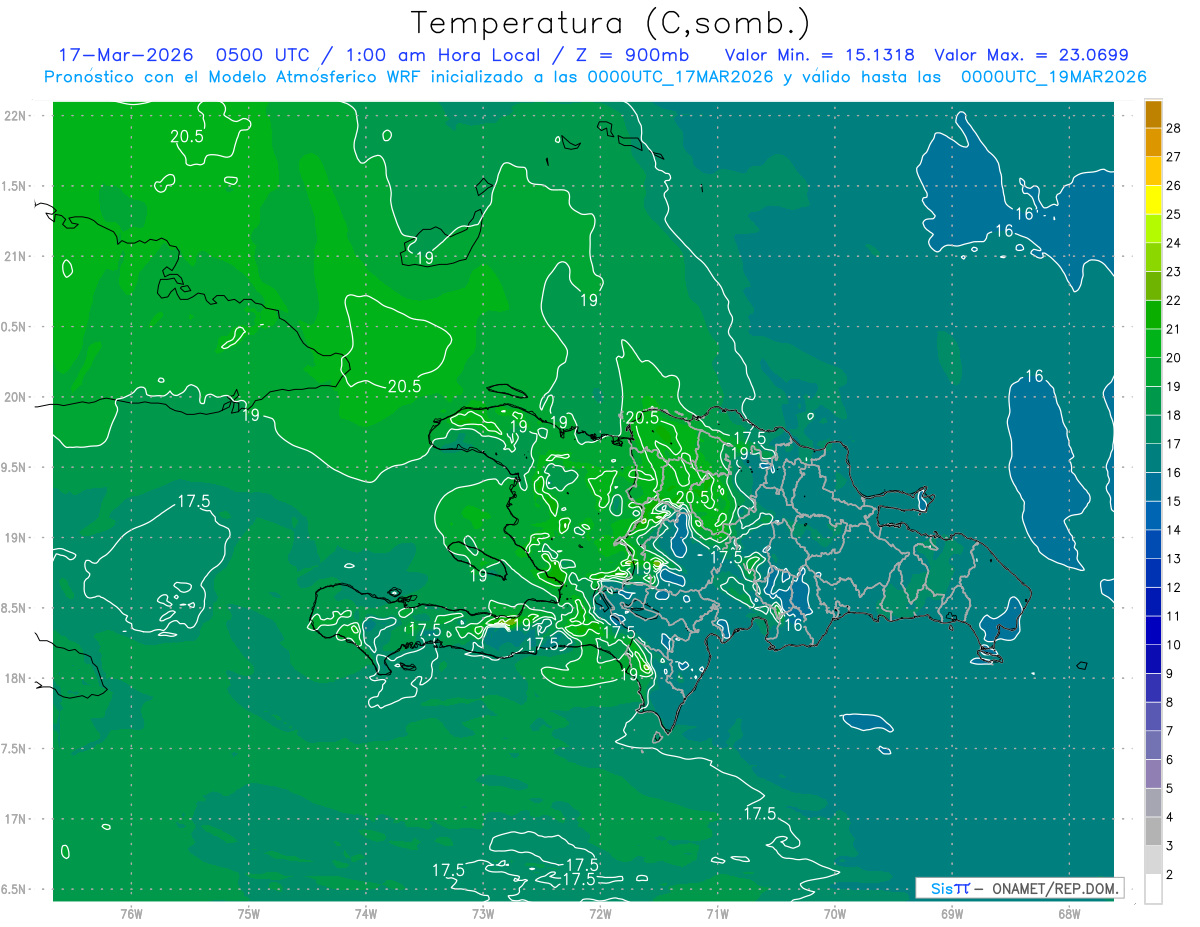Click the "71W" longitude axis label

pyautogui.click(x=717, y=913)
